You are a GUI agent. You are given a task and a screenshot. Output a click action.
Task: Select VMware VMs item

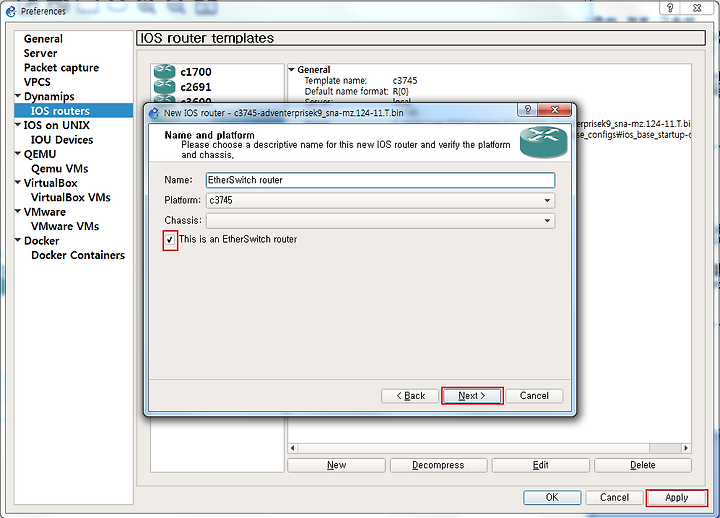point(65,226)
